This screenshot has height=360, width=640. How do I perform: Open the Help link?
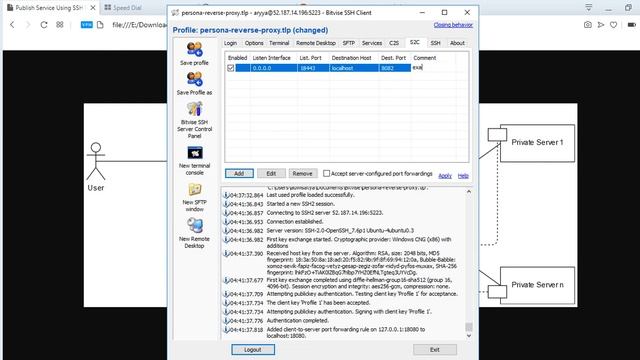[463, 176]
